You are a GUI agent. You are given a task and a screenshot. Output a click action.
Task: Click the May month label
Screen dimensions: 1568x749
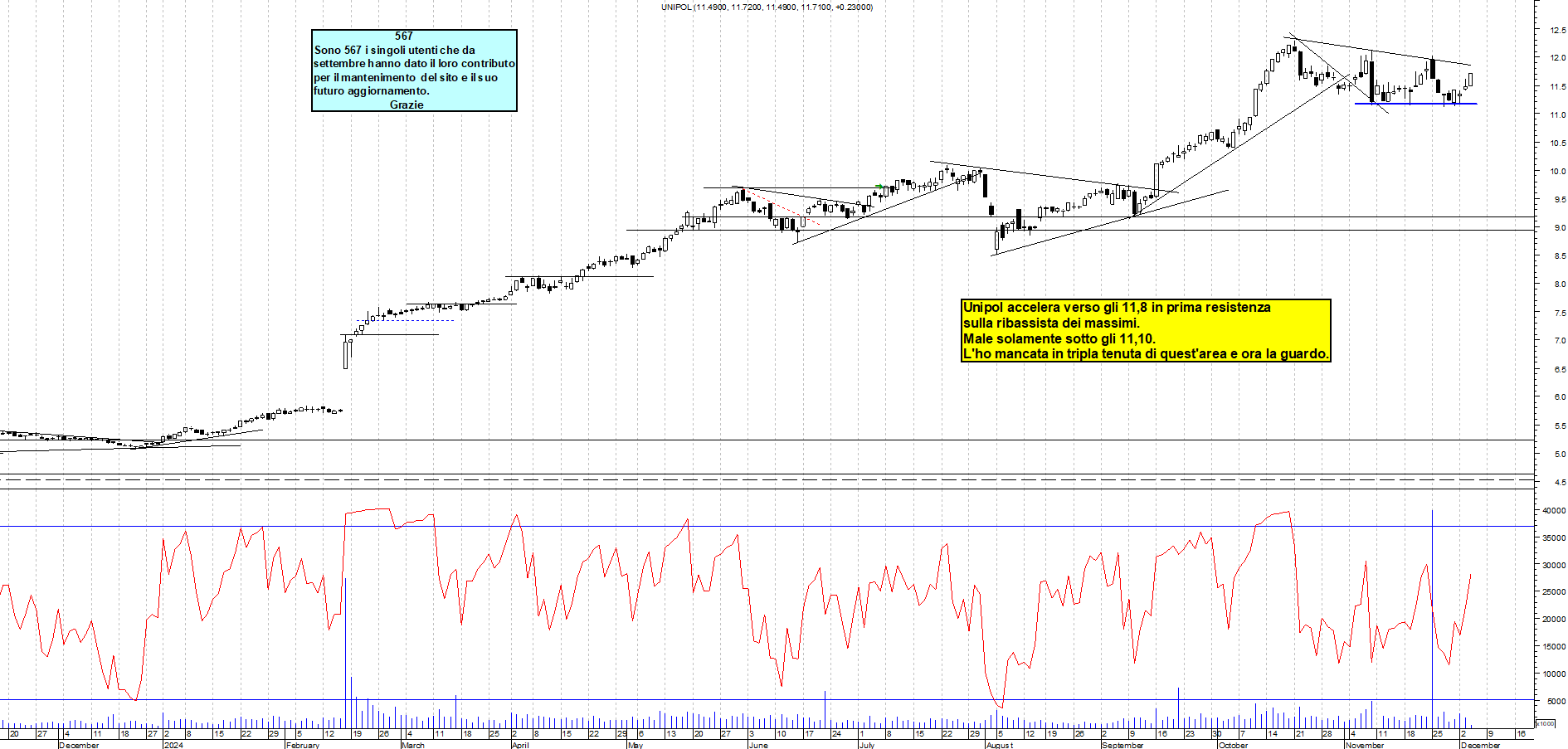point(635,745)
